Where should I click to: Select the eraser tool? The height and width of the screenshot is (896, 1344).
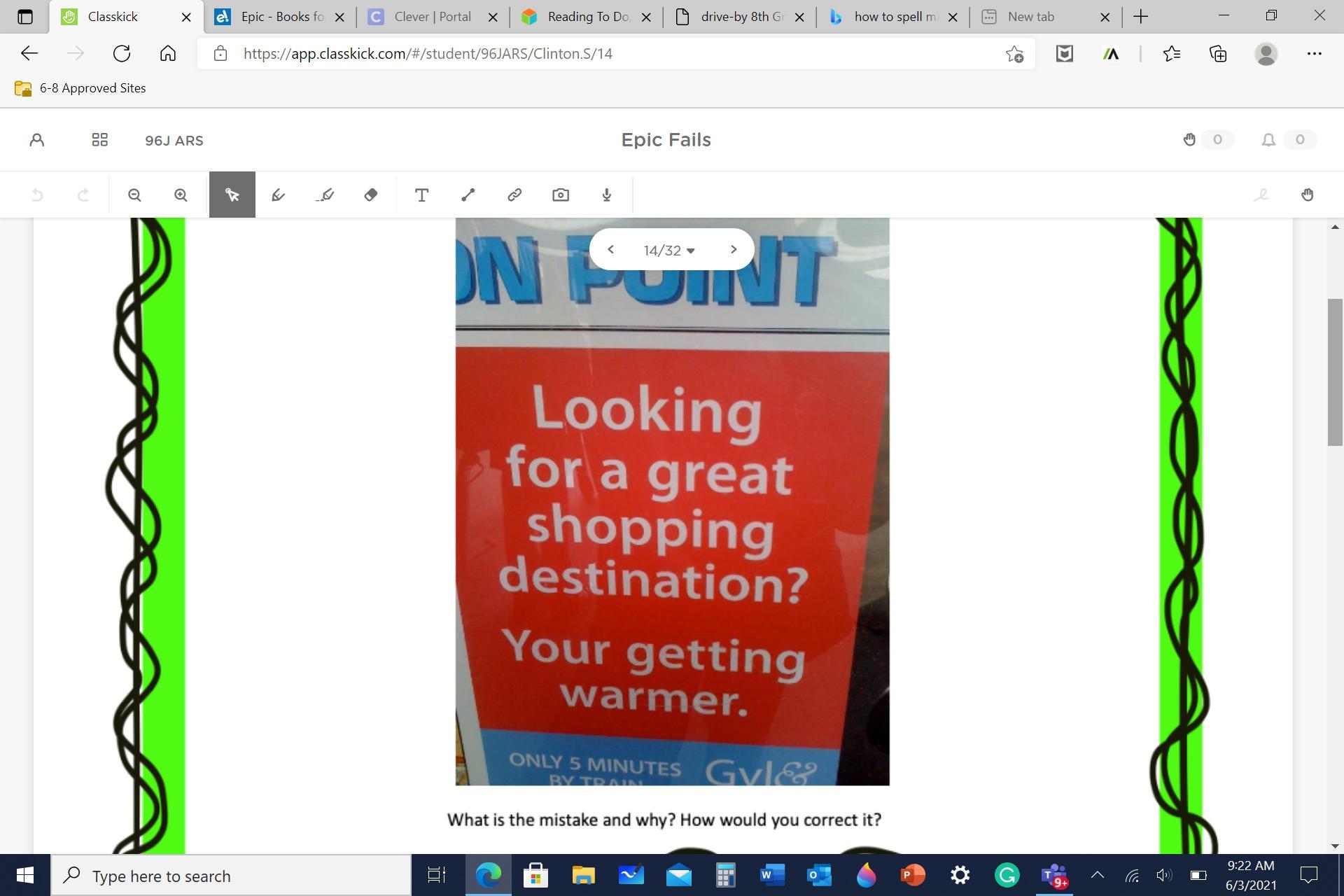371,195
